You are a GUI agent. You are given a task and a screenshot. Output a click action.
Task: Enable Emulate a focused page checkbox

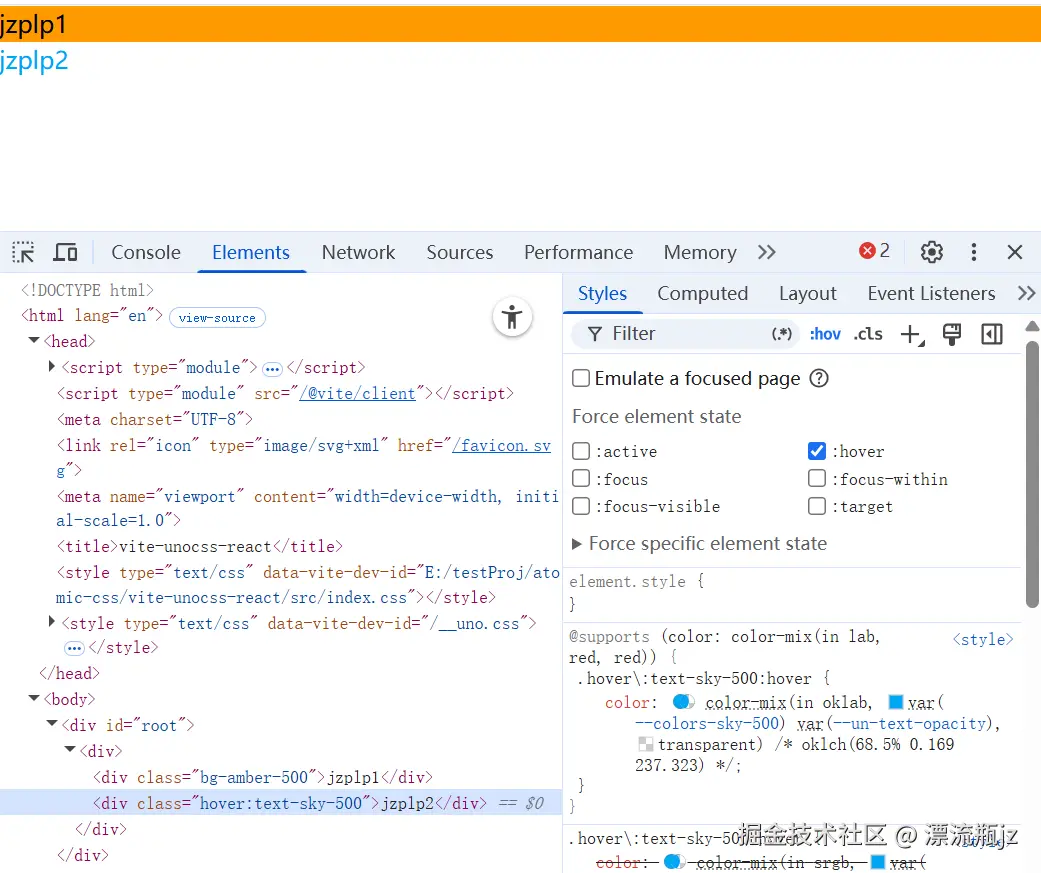pos(581,378)
